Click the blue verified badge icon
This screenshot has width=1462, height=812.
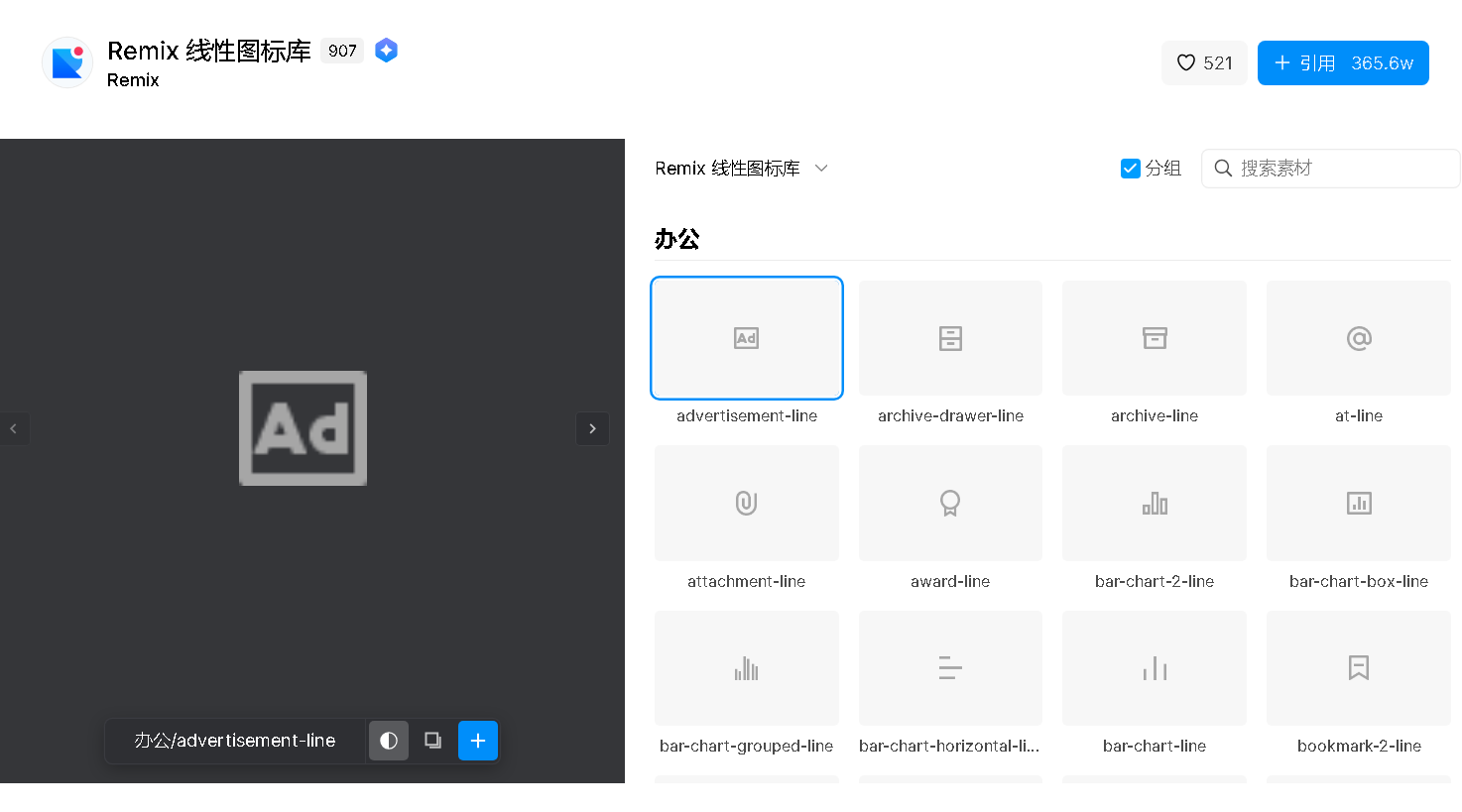pyautogui.click(x=387, y=51)
